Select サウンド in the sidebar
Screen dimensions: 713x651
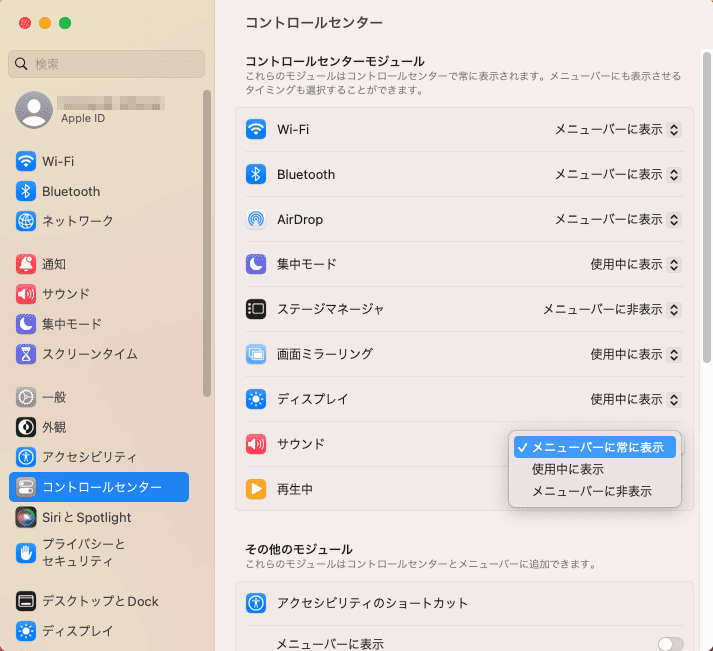99,294
